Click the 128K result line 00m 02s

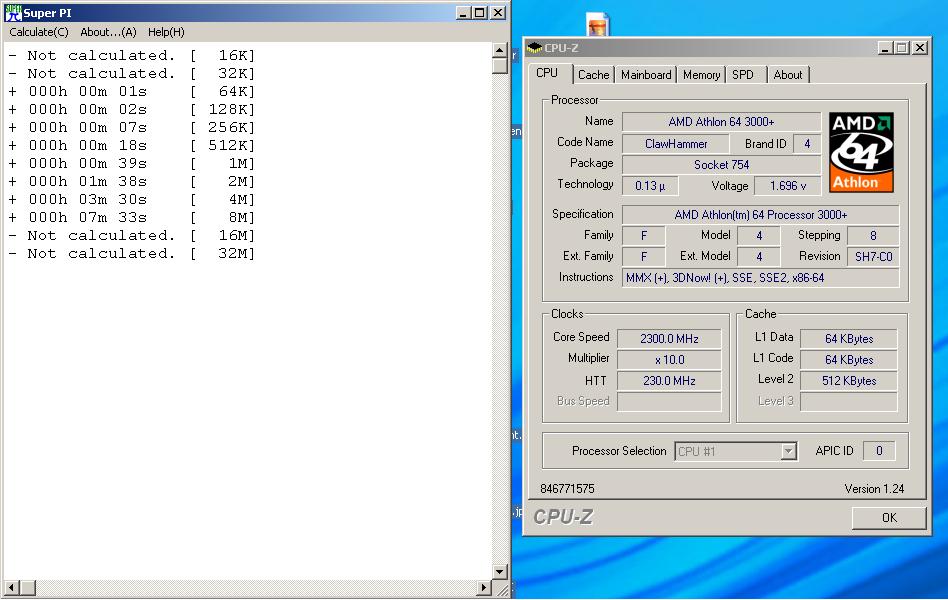point(131,109)
